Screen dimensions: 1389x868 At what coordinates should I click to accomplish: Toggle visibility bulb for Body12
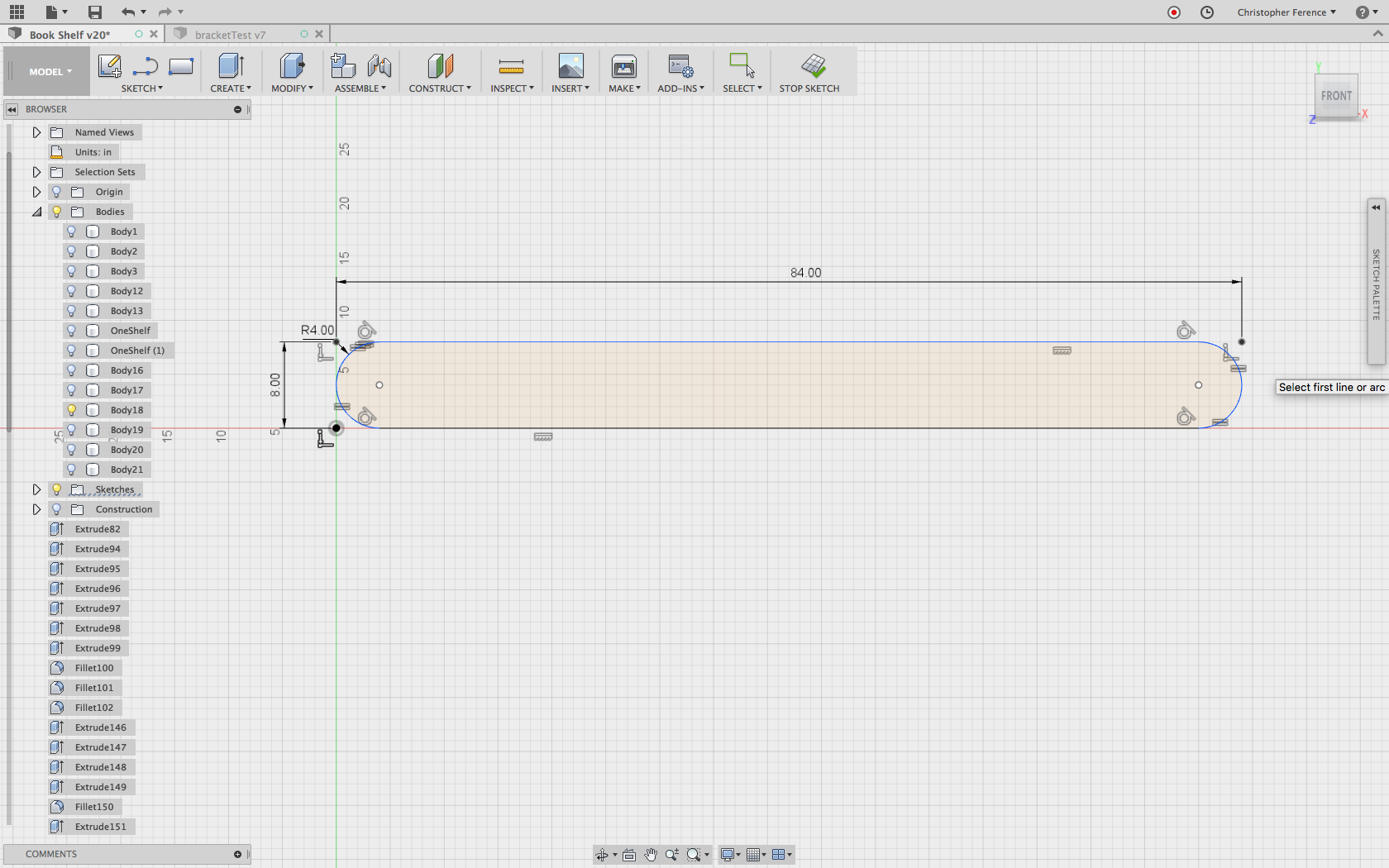(71, 291)
